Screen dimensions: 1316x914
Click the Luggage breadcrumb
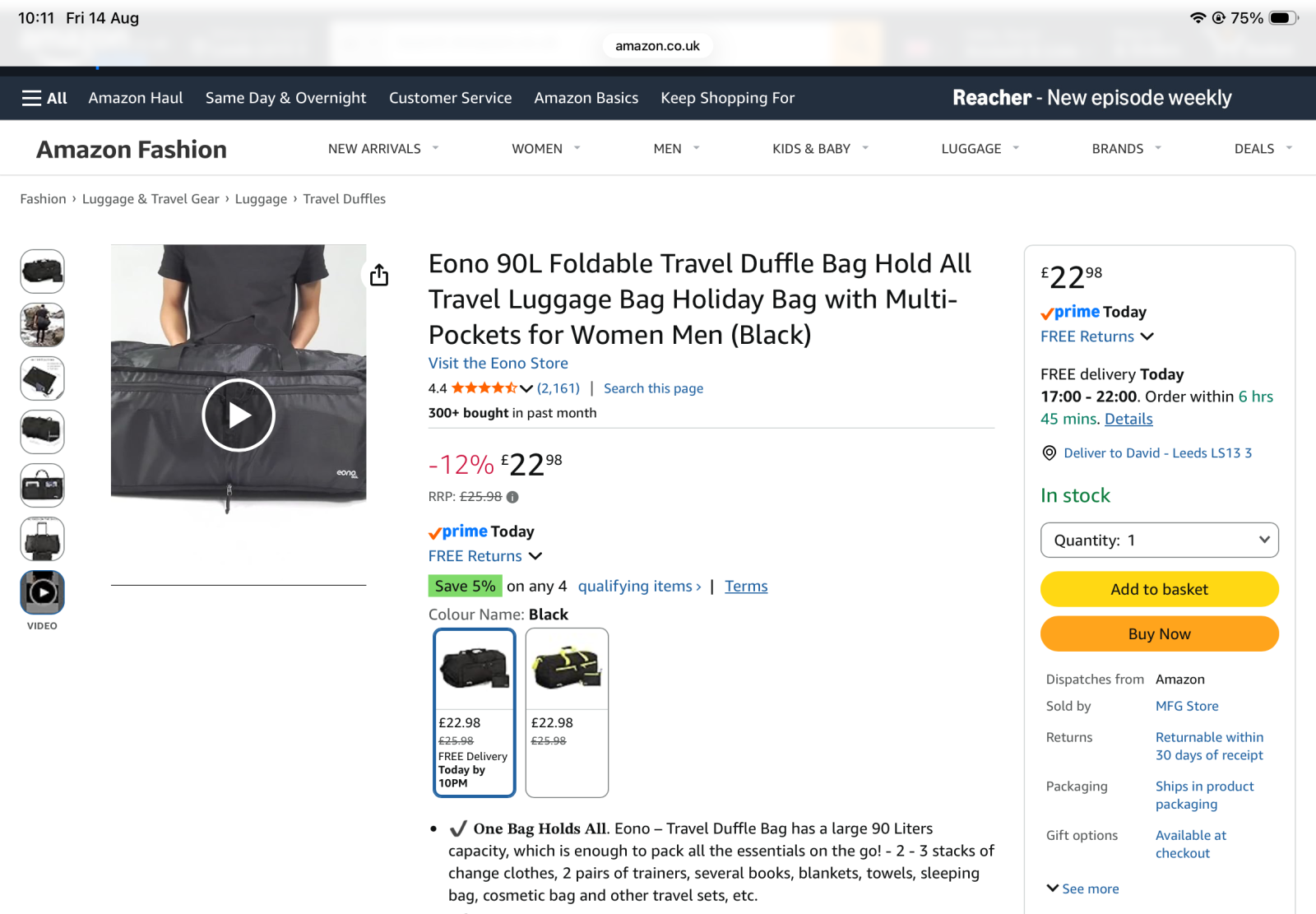tap(261, 199)
